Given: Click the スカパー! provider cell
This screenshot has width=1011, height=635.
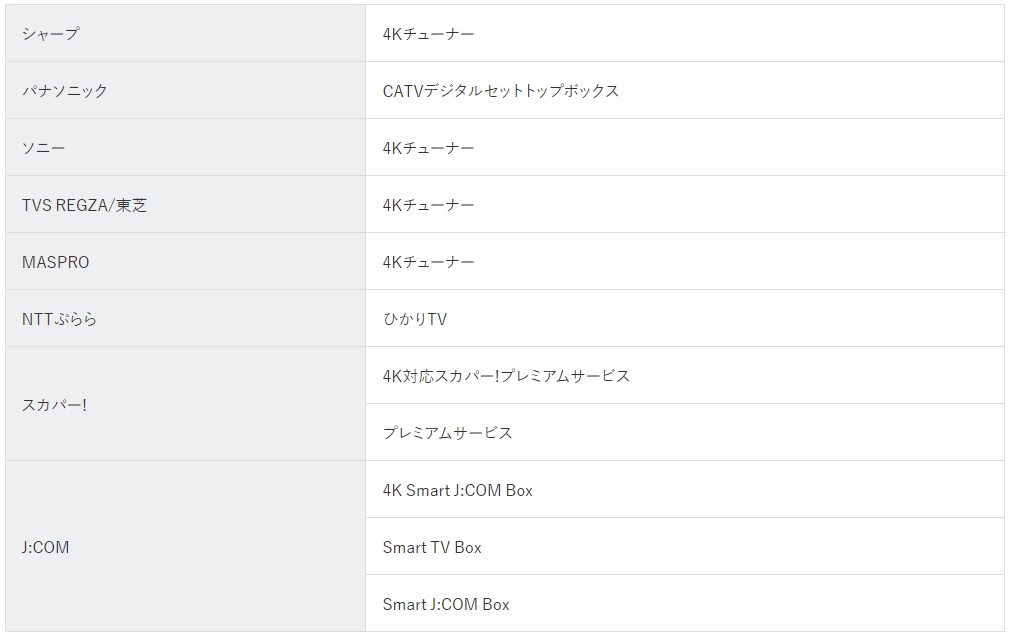Looking at the screenshot, I should click(x=186, y=404).
